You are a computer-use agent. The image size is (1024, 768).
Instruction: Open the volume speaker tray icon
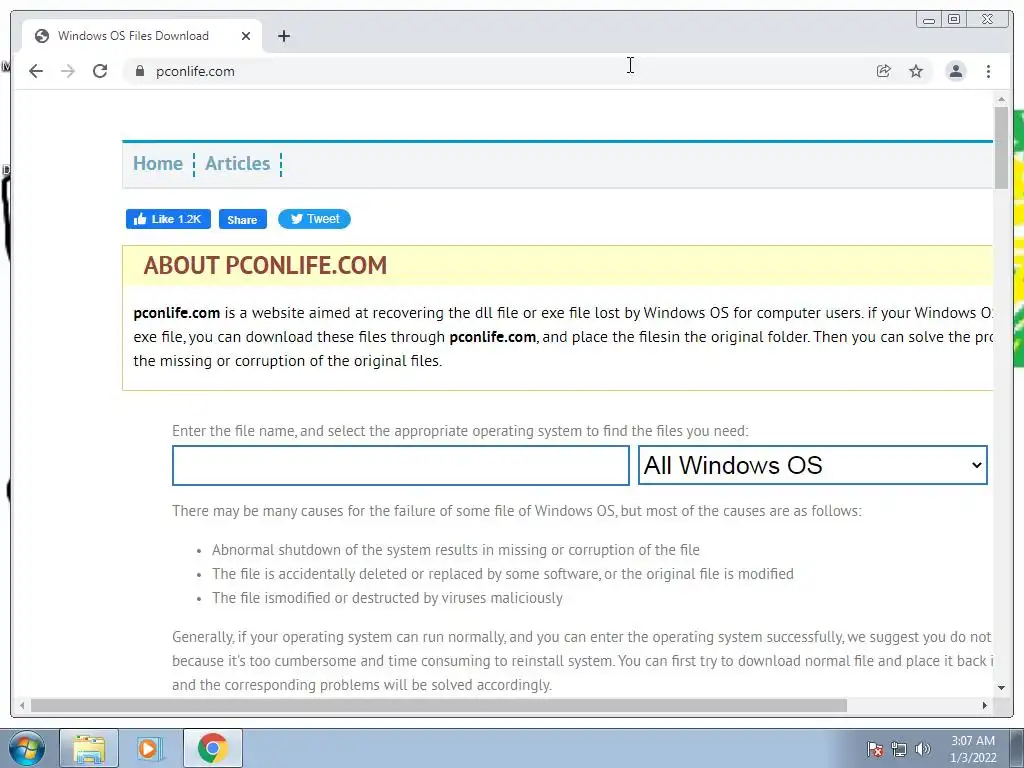coord(923,749)
